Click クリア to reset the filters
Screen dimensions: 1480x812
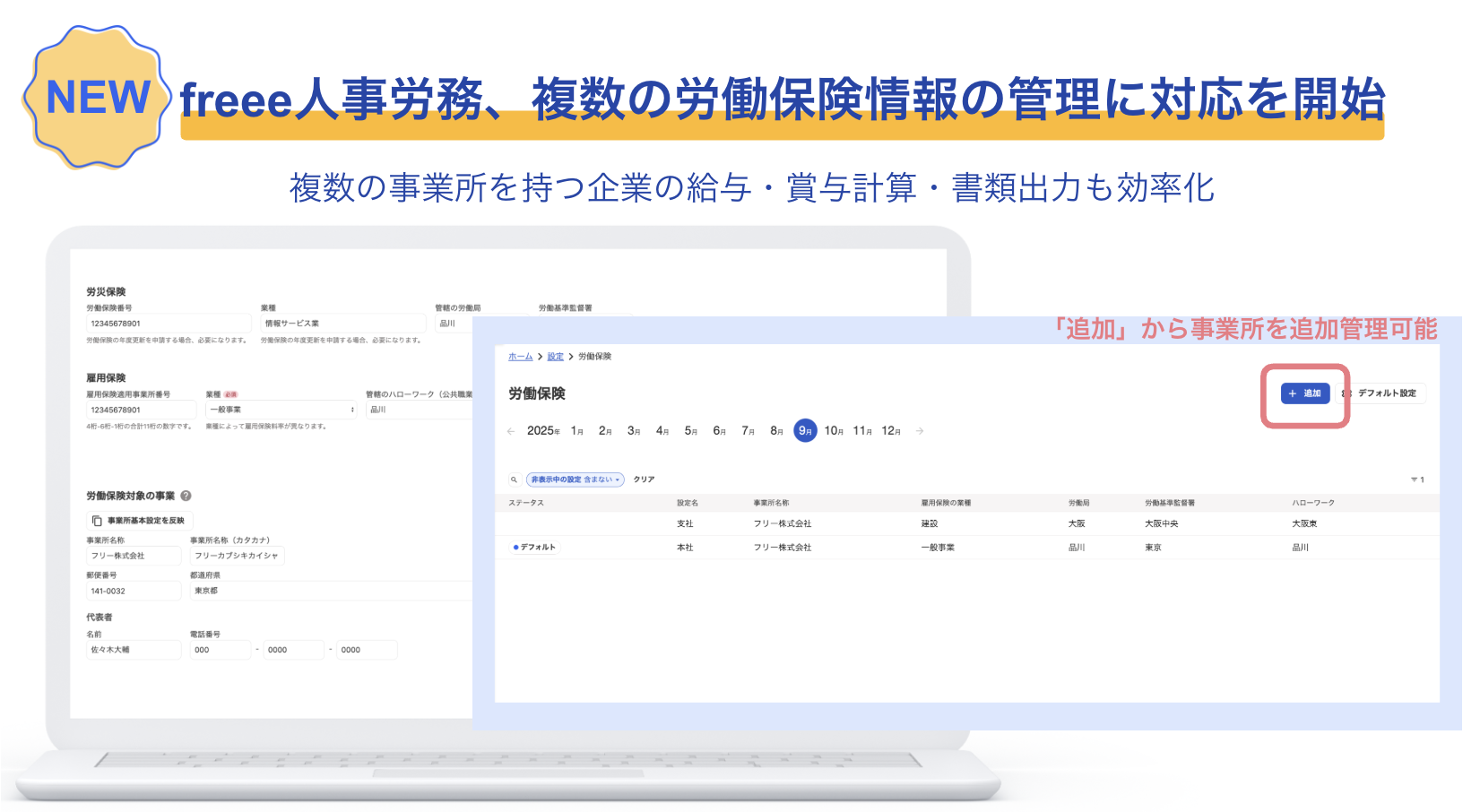tap(644, 479)
